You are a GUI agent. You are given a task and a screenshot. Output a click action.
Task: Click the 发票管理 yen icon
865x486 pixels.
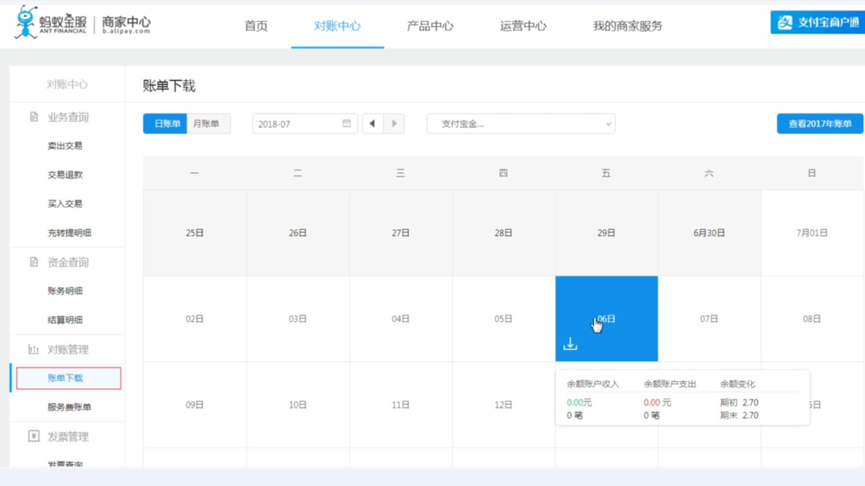coord(33,437)
